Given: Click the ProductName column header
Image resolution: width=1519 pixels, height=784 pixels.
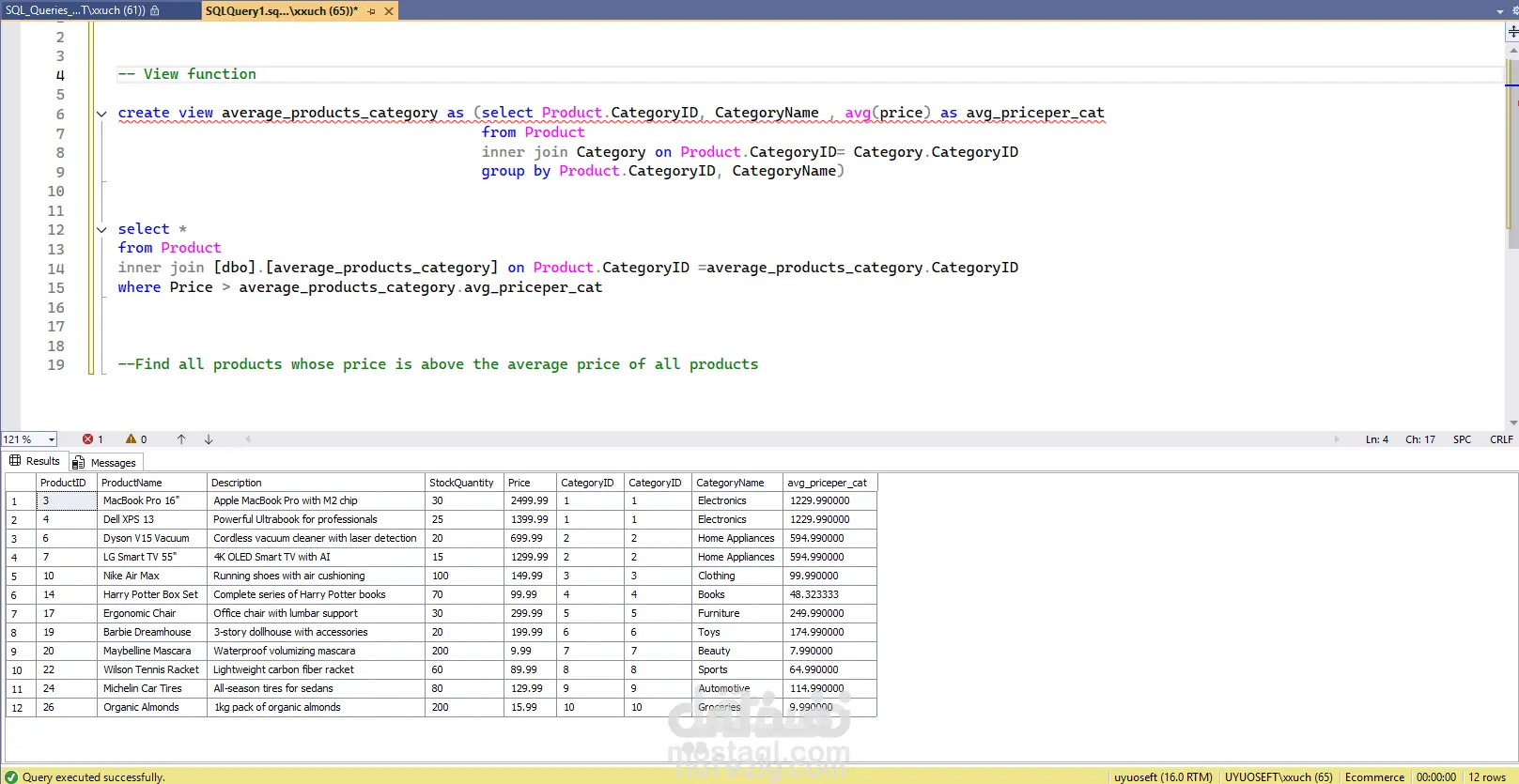Looking at the screenshot, I should click(132, 483).
